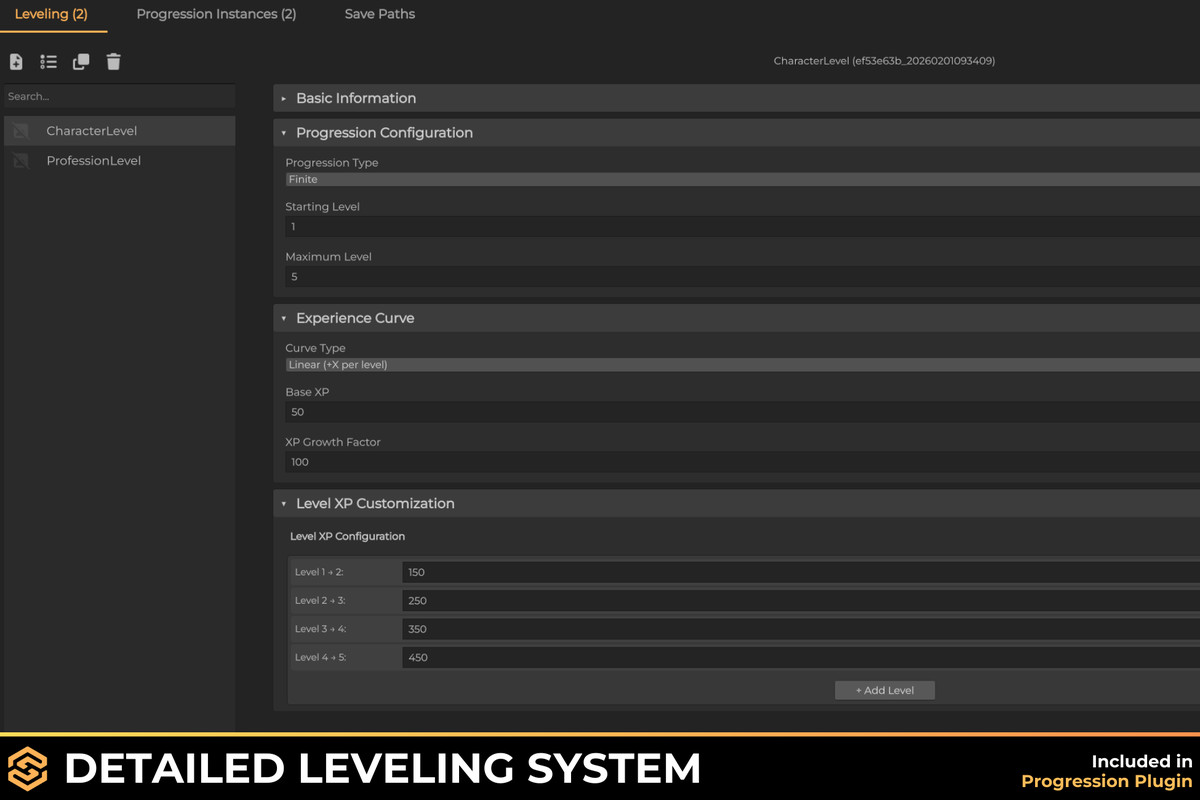Click the Base XP label
Image resolution: width=1200 pixels, height=800 pixels.
point(307,393)
